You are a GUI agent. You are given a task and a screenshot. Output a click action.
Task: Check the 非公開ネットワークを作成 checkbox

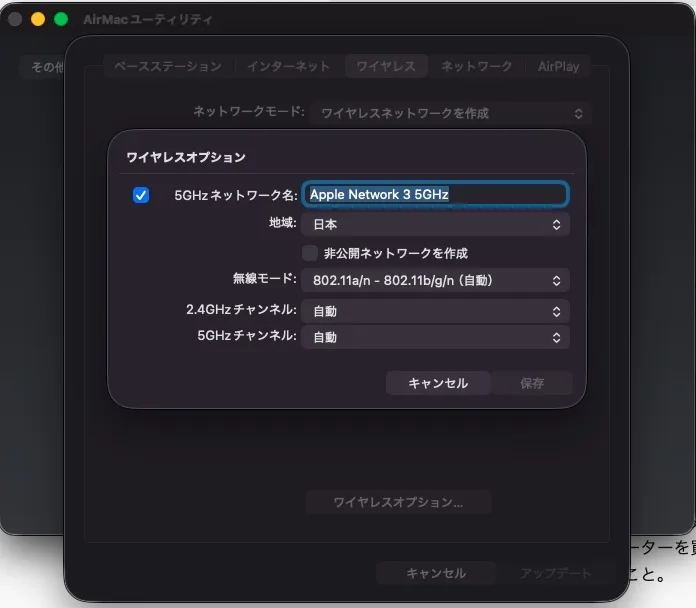click(x=310, y=253)
